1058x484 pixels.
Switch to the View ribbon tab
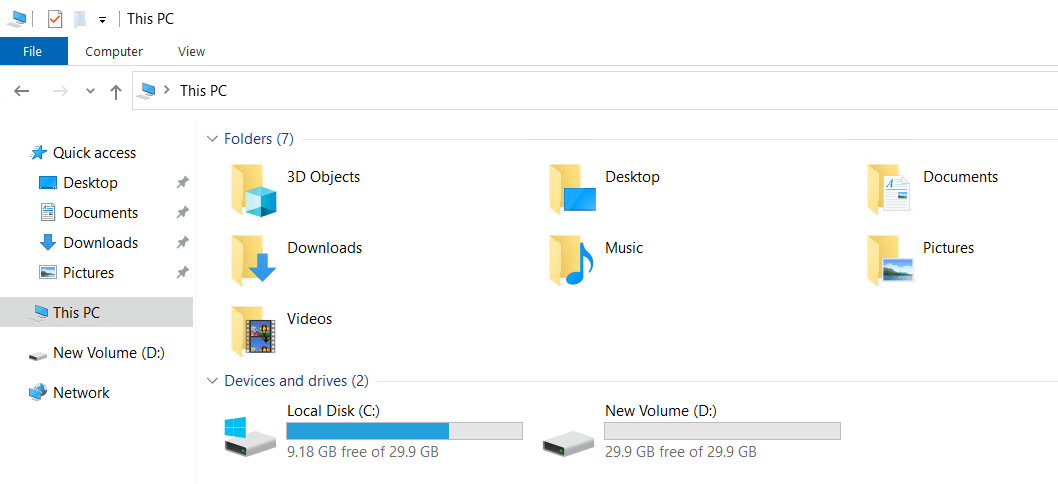tap(191, 51)
